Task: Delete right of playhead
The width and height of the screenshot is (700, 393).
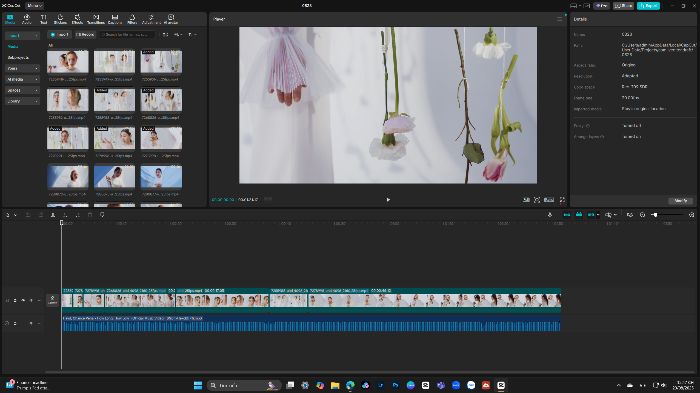Action: (x=77, y=215)
